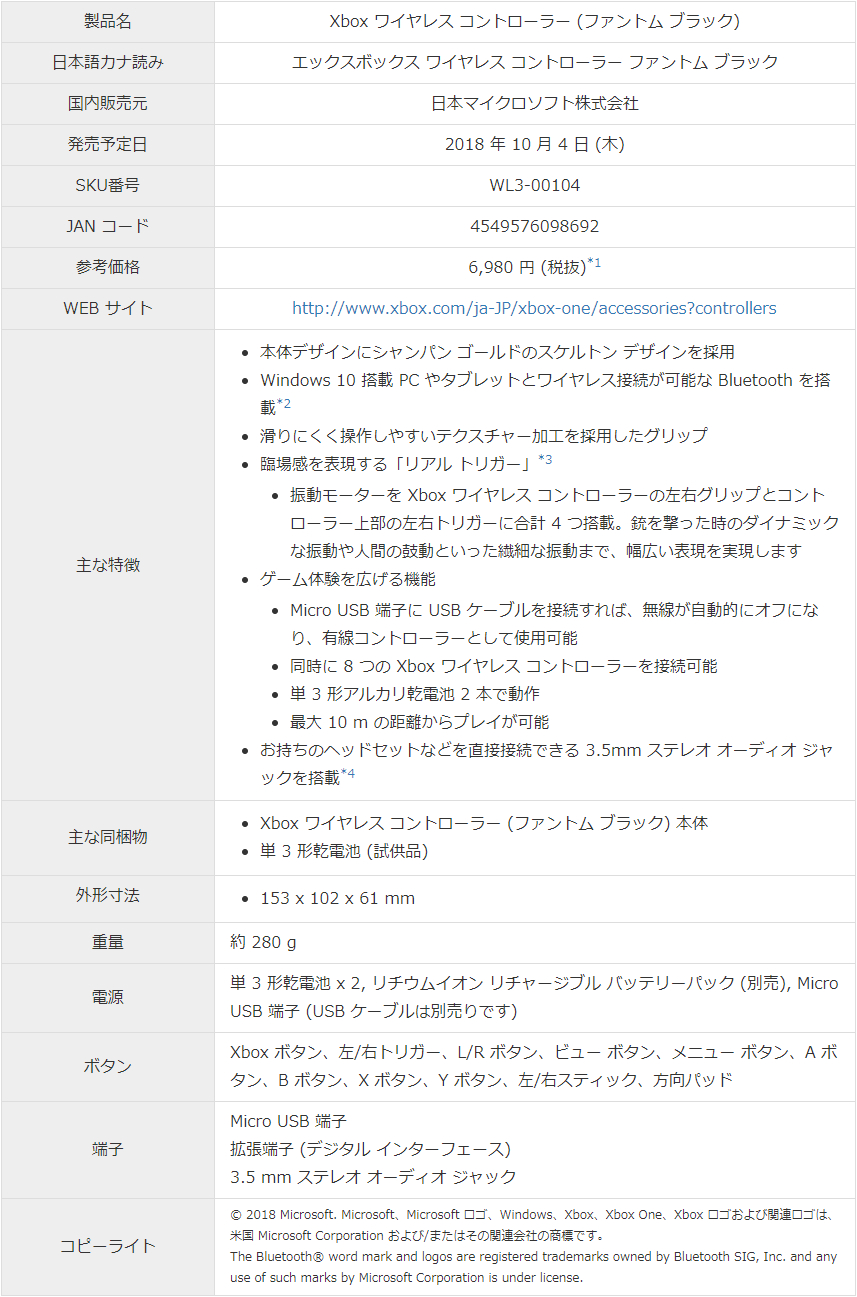Image resolution: width=857 pixels, height=1297 pixels.
Task: Click the 電源 label
Action: click(107, 997)
